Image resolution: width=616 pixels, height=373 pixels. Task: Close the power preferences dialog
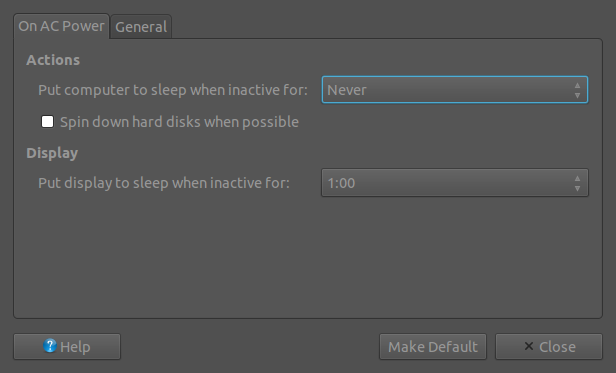548,346
